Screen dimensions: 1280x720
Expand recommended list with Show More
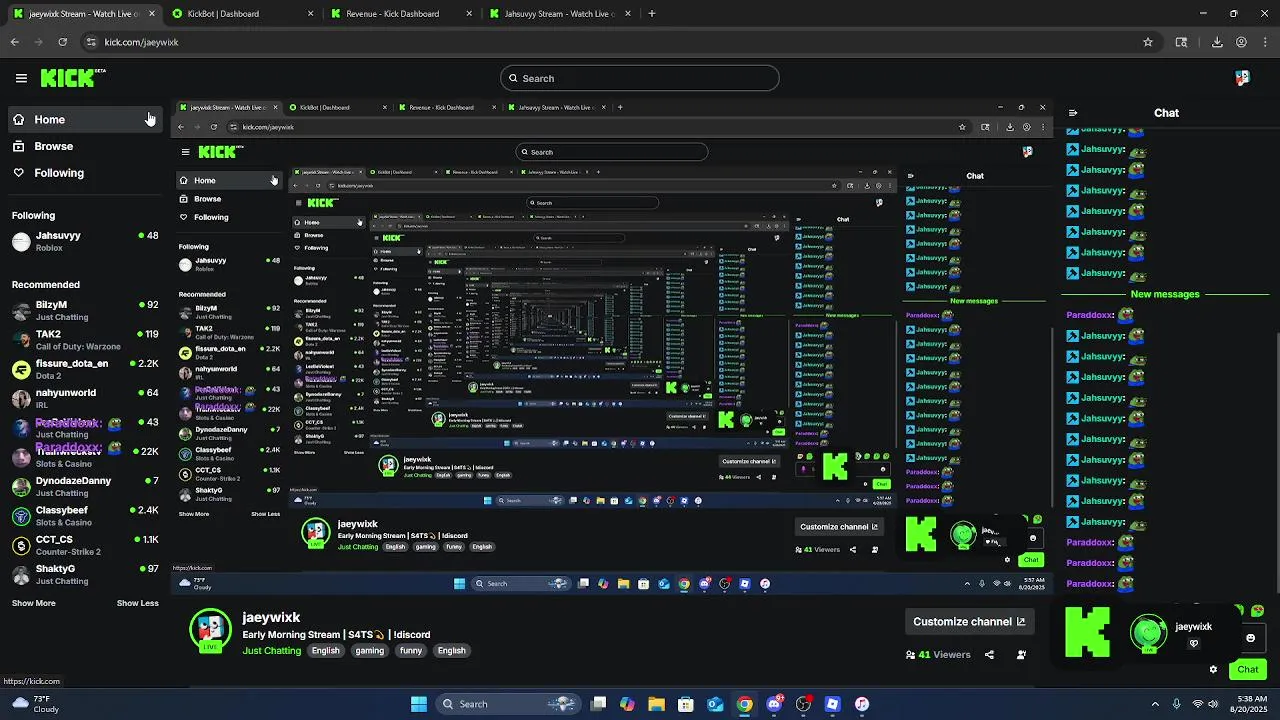point(34,603)
